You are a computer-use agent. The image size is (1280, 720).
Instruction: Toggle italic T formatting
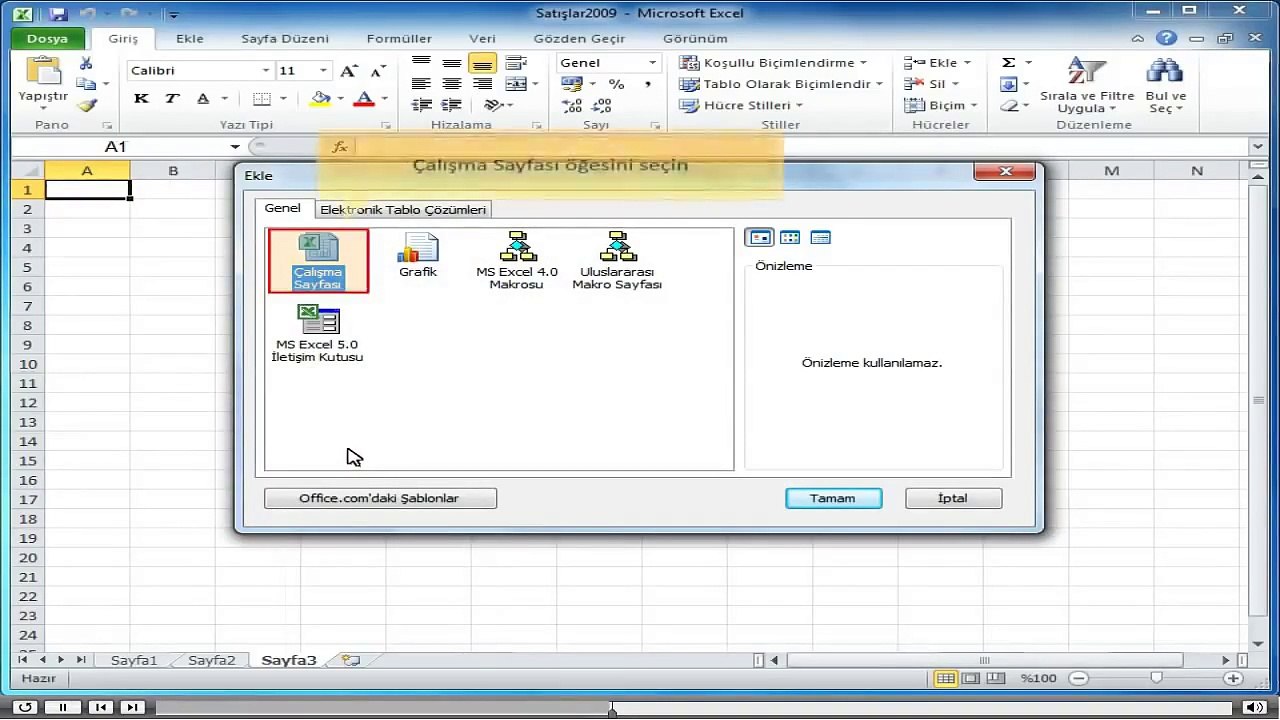(x=172, y=98)
